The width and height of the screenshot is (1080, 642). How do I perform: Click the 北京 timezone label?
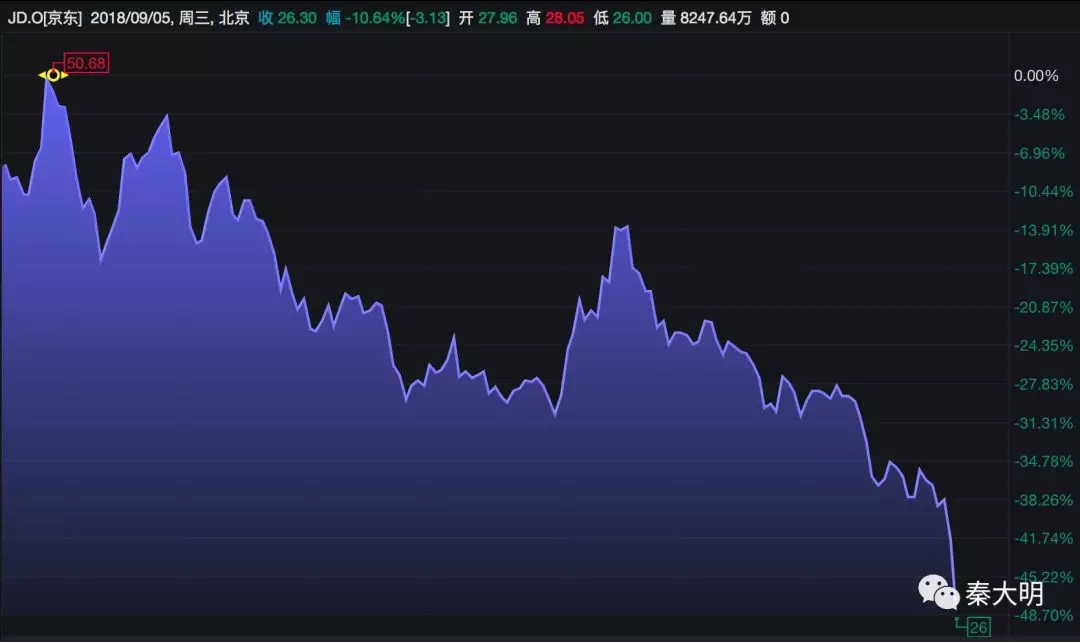click(233, 18)
